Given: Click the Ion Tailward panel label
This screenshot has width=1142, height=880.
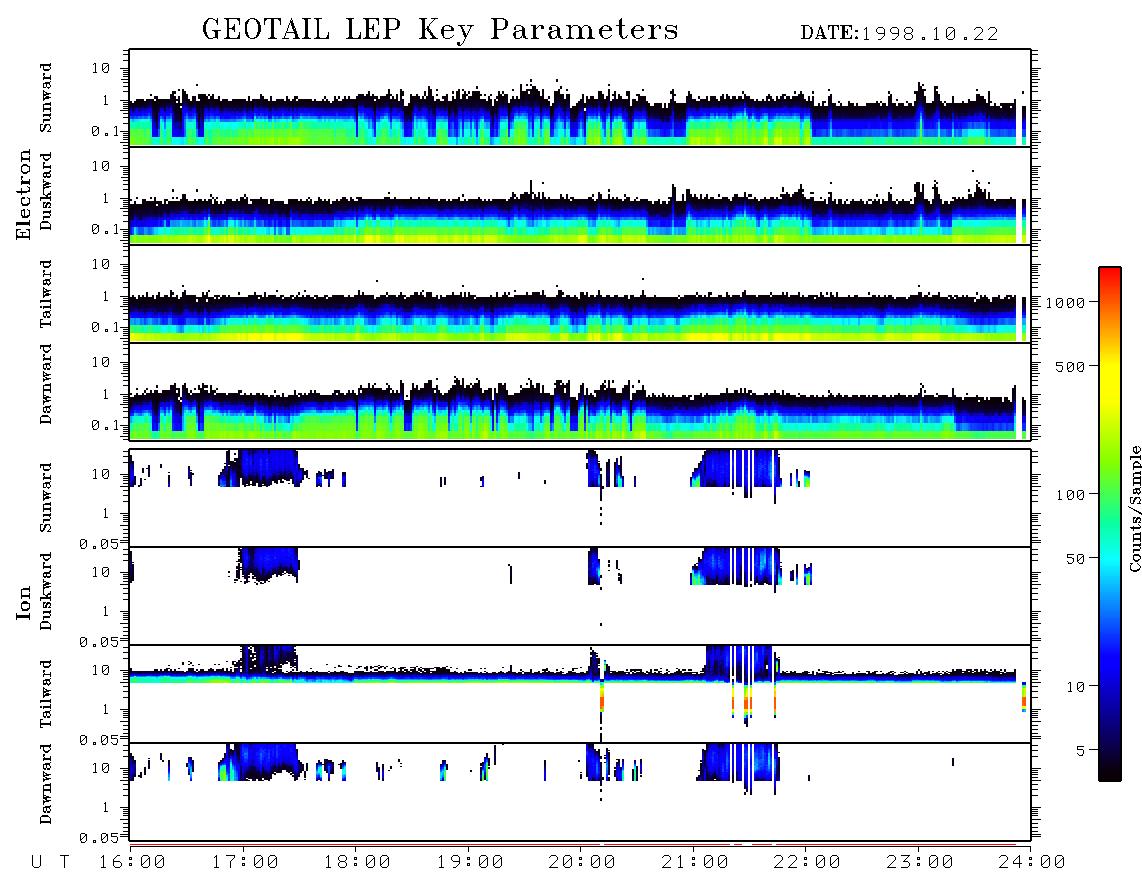Looking at the screenshot, I should [x=46, y=694].
